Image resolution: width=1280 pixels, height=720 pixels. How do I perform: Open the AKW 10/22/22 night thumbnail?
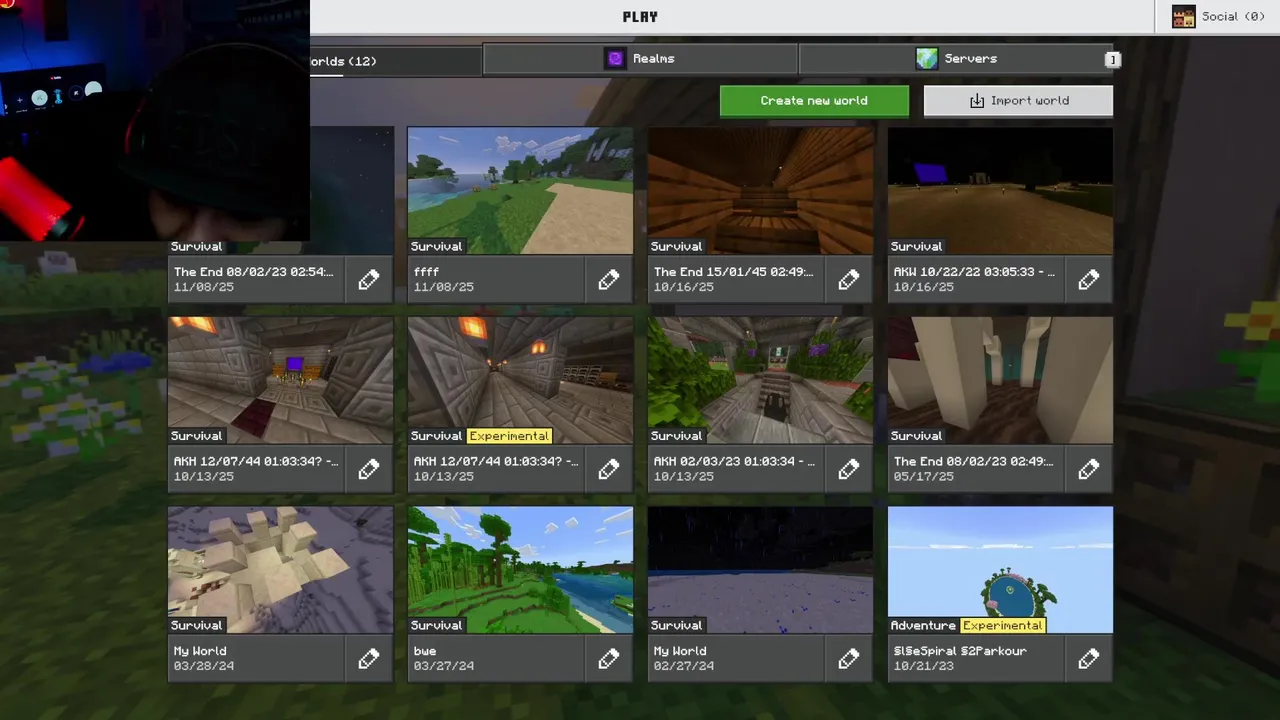[x=1000, y=190]
